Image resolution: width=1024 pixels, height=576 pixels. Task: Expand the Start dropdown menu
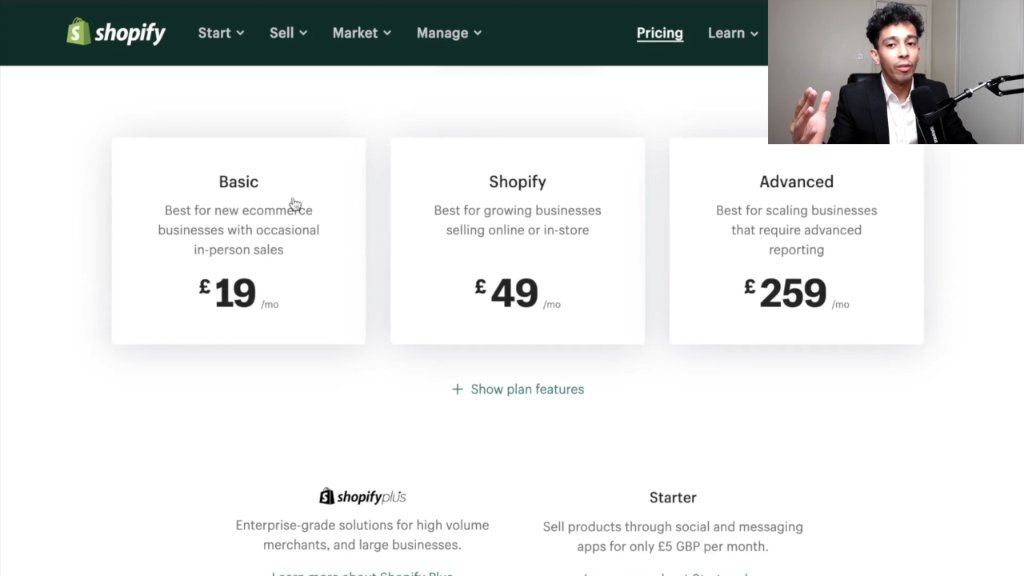click(x=221, y=33)
